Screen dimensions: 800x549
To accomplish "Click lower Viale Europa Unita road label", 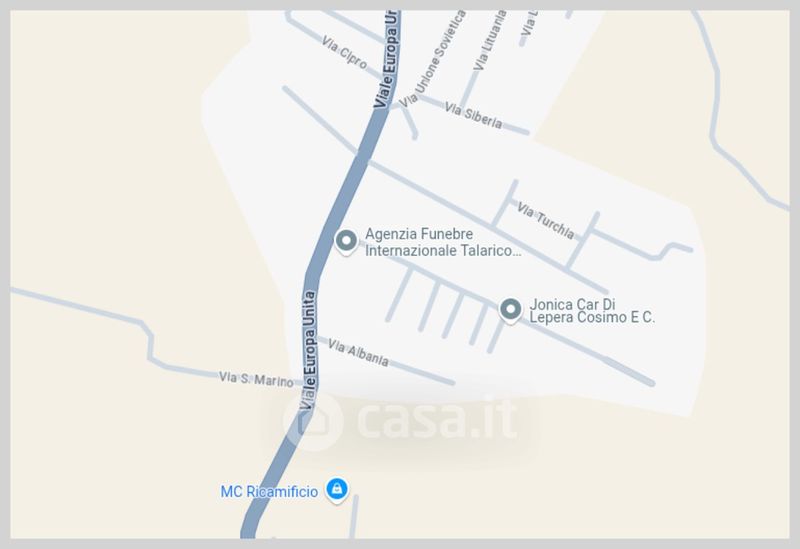I will click(308, 351).
